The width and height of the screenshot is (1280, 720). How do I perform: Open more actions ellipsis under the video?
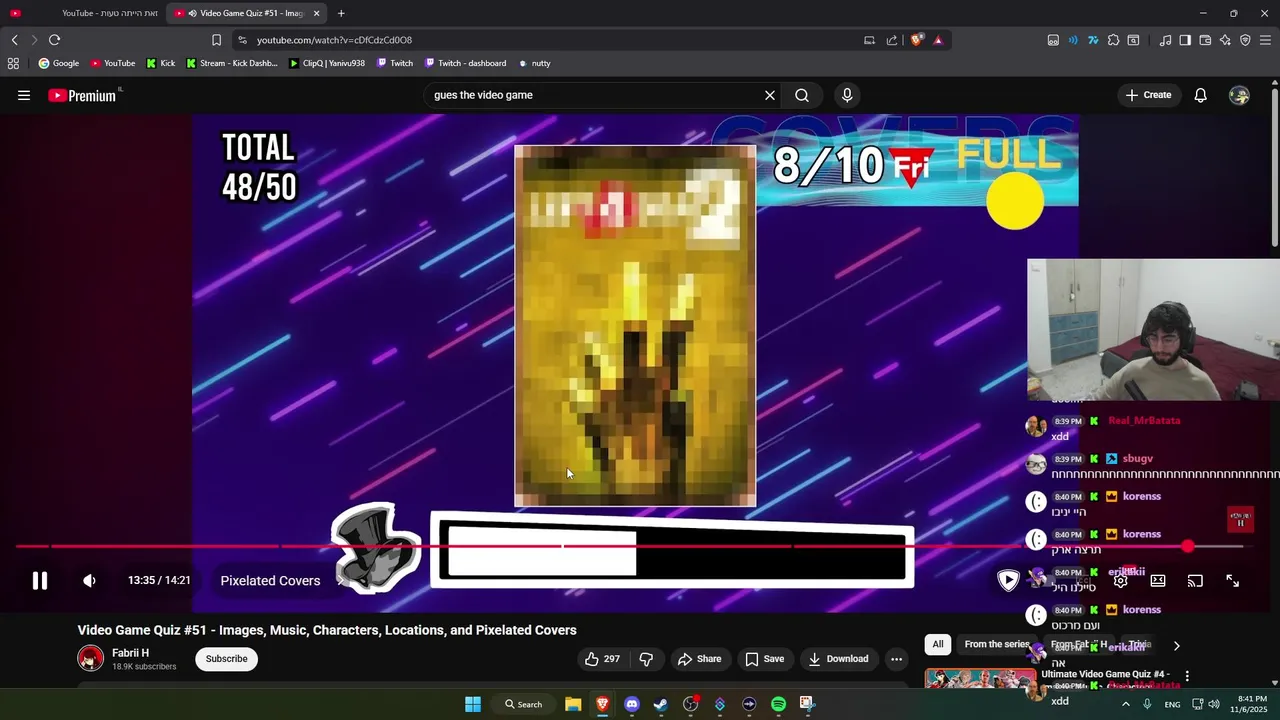(x=896, y=659)
